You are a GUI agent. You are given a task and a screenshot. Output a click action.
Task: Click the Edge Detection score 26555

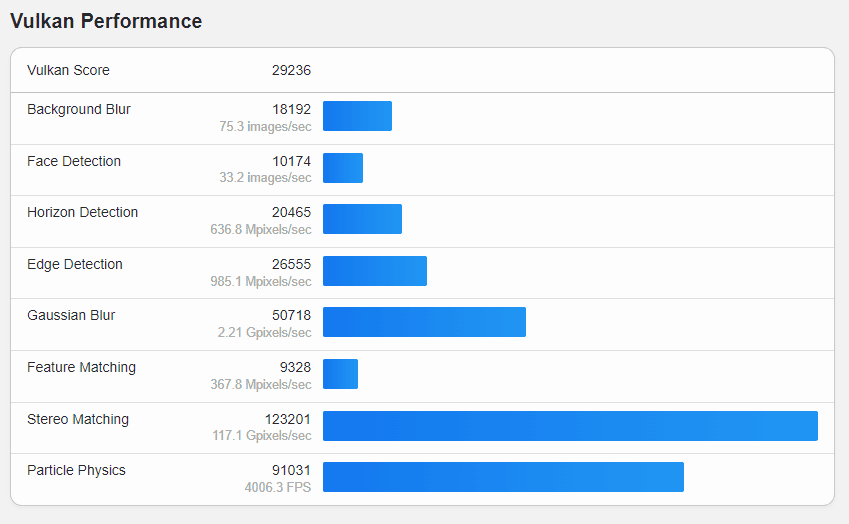pos(291,264)
